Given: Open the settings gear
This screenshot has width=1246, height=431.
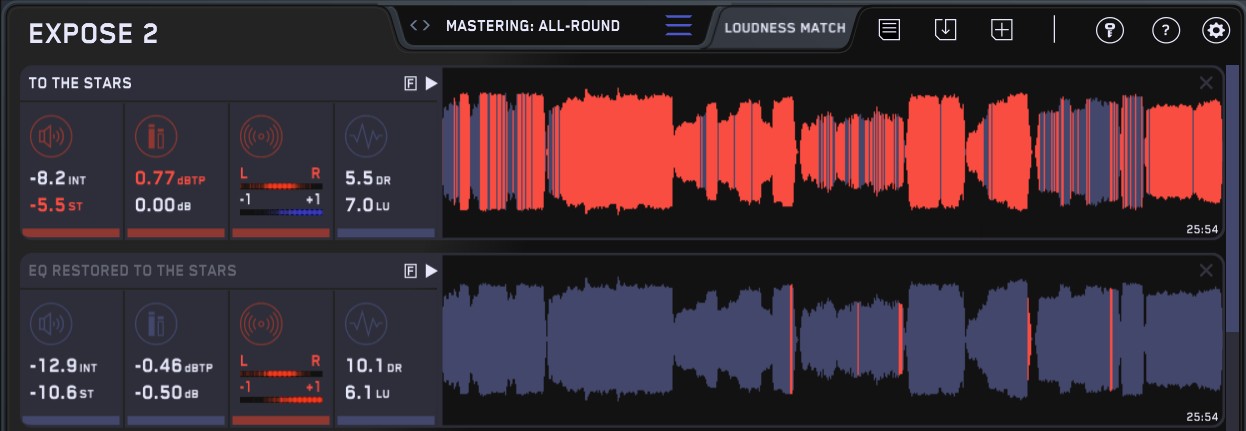Looking at the screenshot, I should [x=1216, y=30].
